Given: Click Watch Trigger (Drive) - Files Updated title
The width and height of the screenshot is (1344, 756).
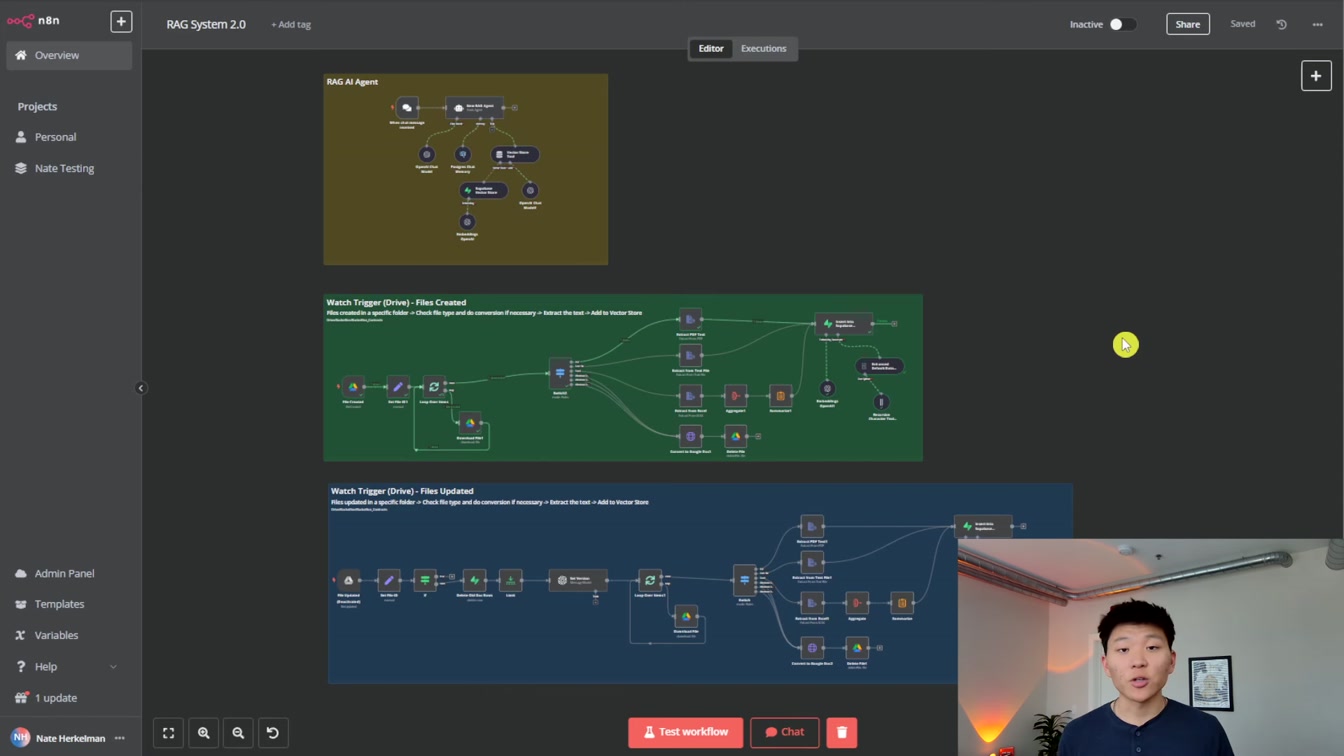Looking at the screenshot, I should 402,491.
